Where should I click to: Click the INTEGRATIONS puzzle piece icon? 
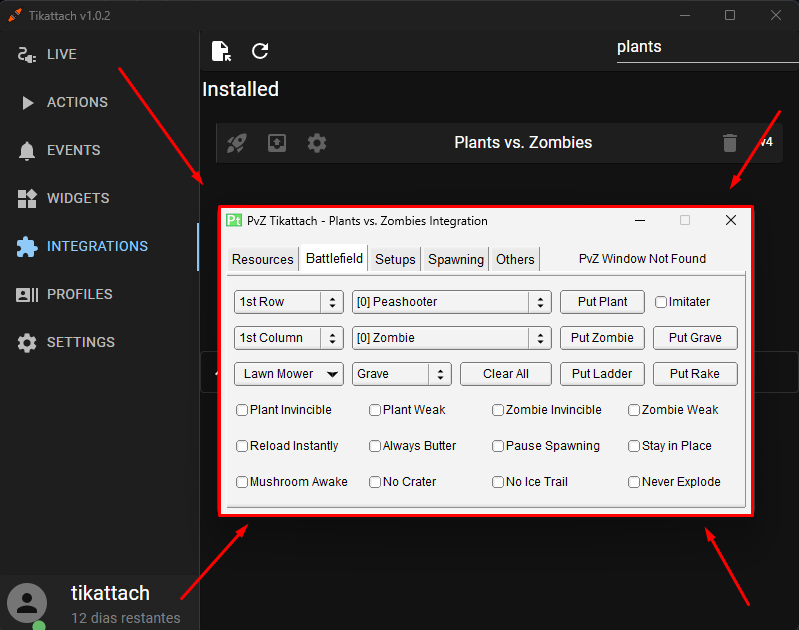(26, 247)
